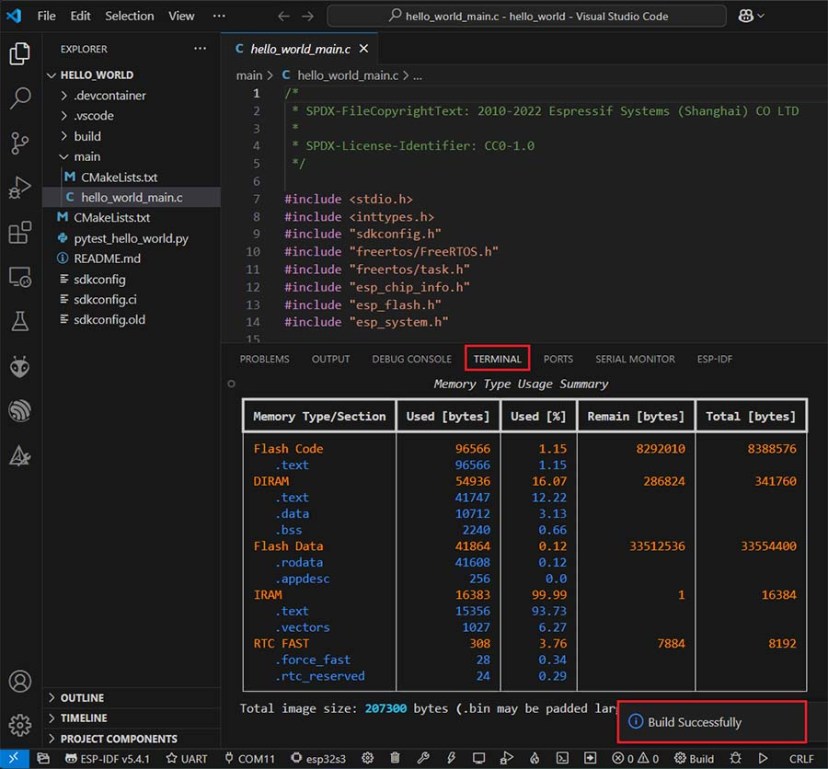Click CRLF line ending indicator
The image size is (828, 769).
pyautogui.click(x=803, y=758)
